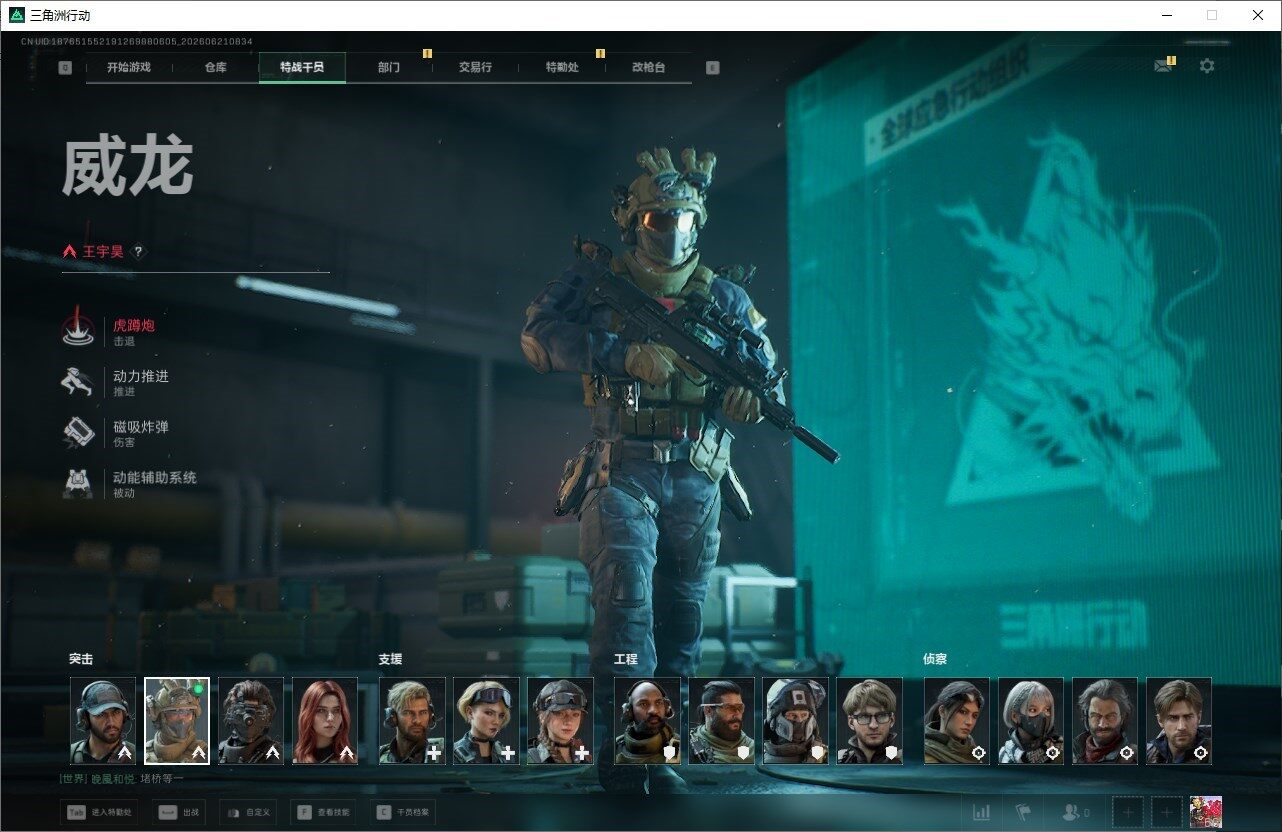
Task: Open the 自定义 customize button
Action: 248,813
